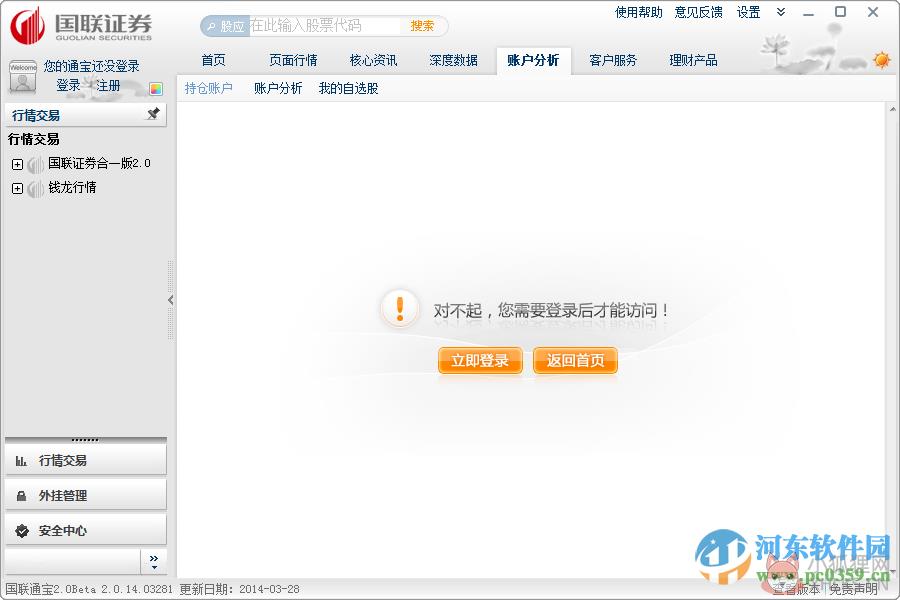Image resolution: width=900 pixels, height=600 pixels.
Task: Open the 行情交易 sidebar section button
Action: point(86,460)
